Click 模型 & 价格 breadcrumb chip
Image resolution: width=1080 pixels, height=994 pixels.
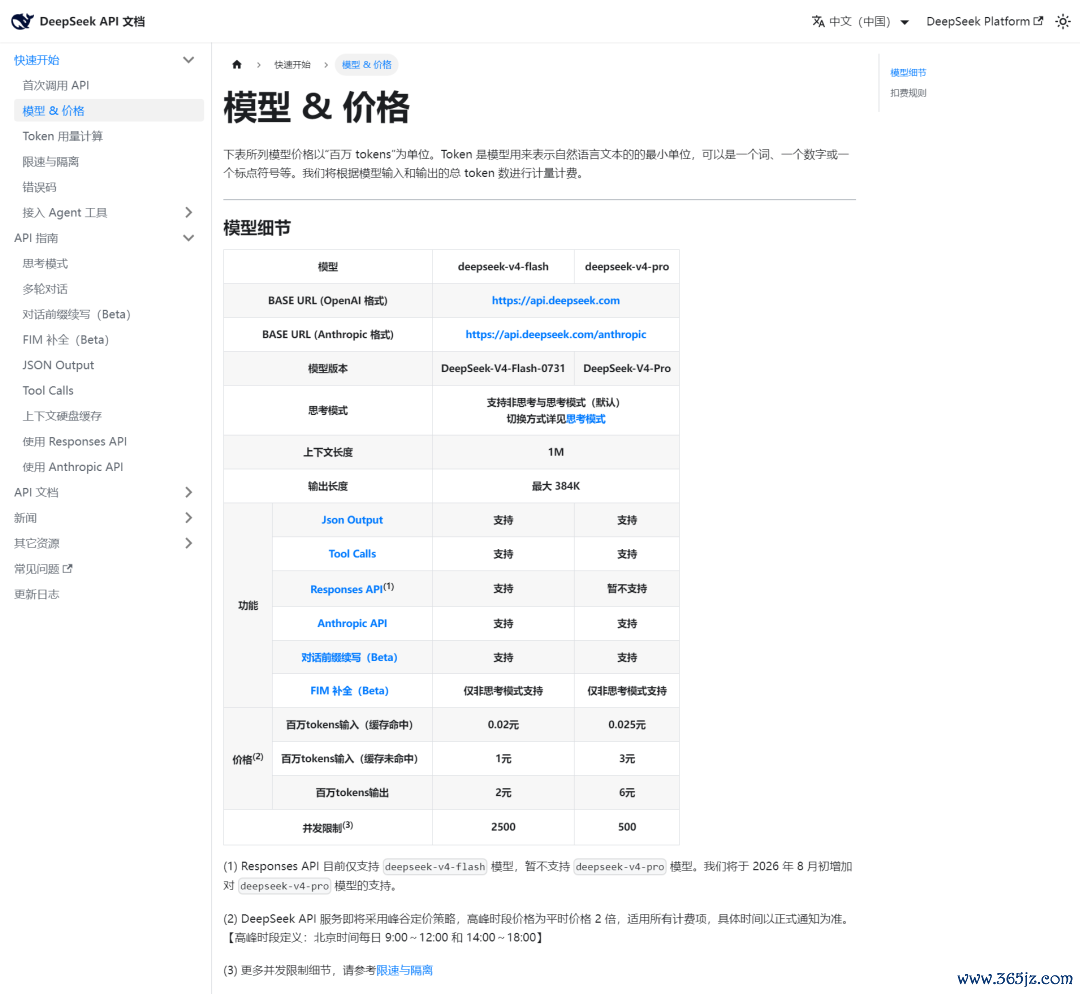(366, 65)
